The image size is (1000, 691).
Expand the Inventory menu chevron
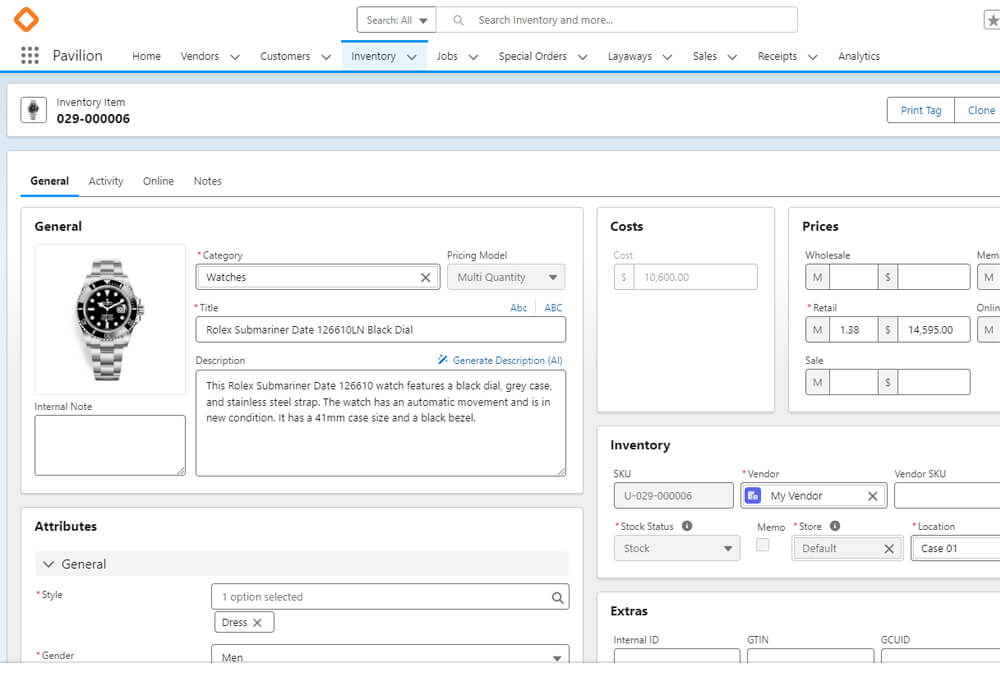tap(412, 57)
